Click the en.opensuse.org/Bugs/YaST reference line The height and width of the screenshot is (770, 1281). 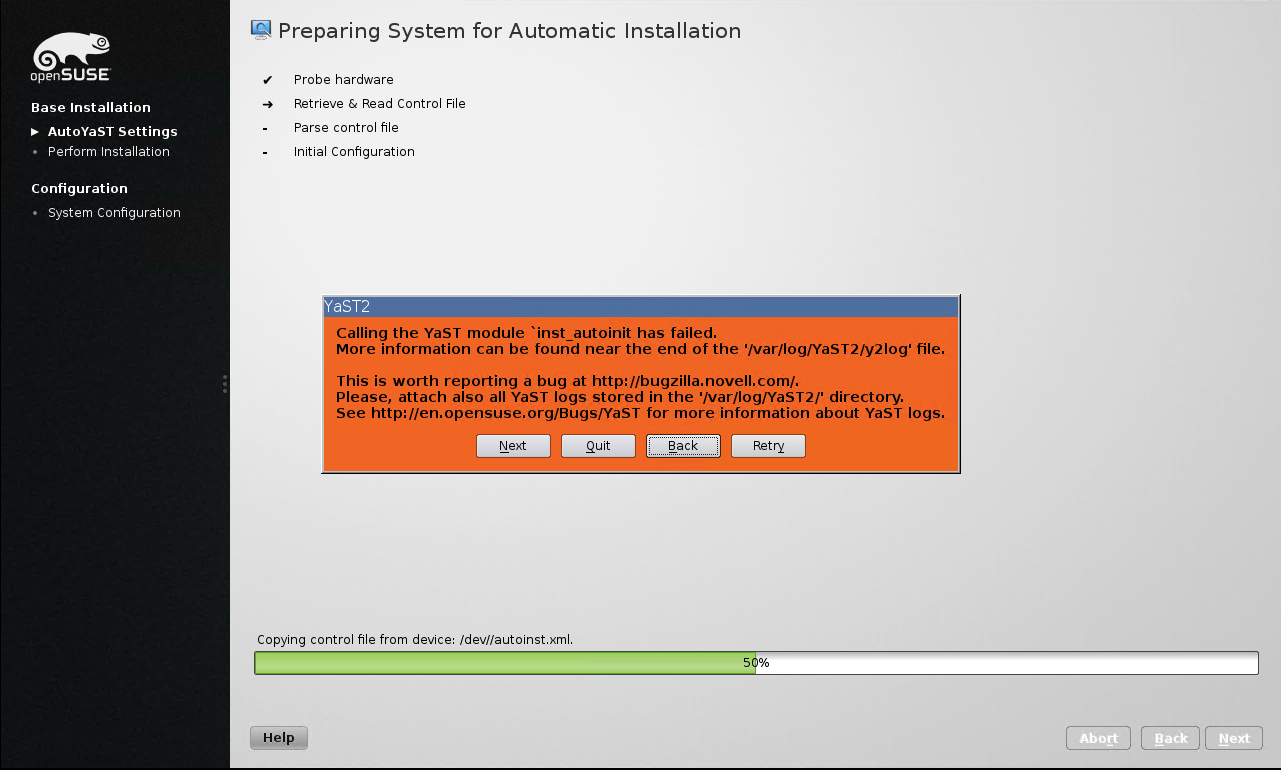640,413
